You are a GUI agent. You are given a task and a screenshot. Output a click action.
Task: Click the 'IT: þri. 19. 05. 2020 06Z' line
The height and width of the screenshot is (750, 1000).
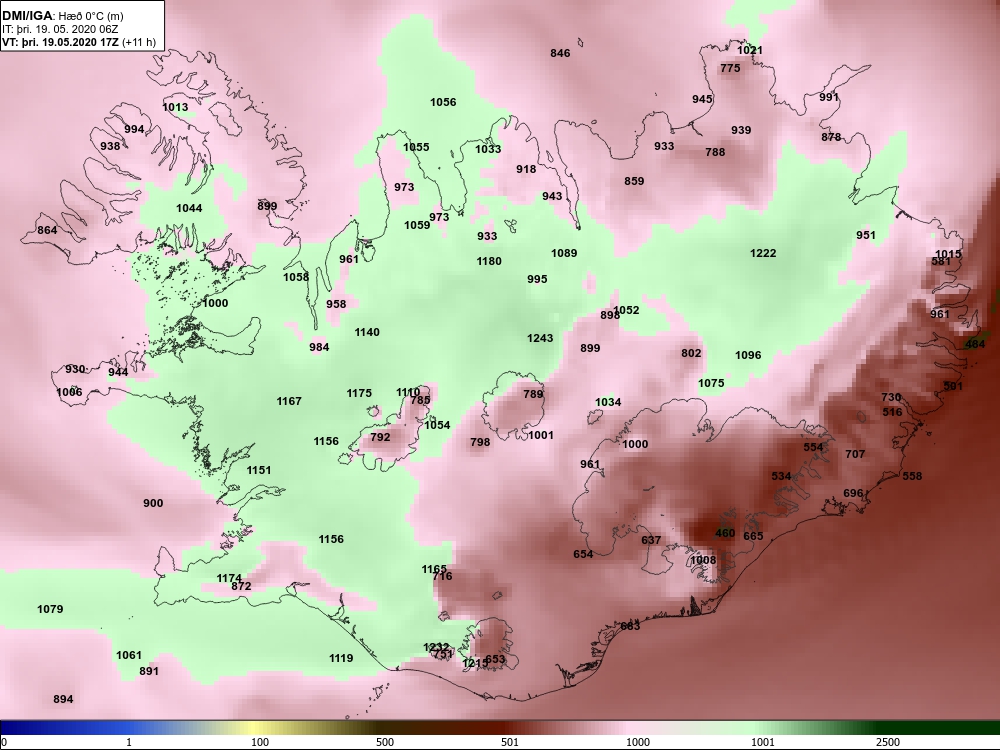52,29
